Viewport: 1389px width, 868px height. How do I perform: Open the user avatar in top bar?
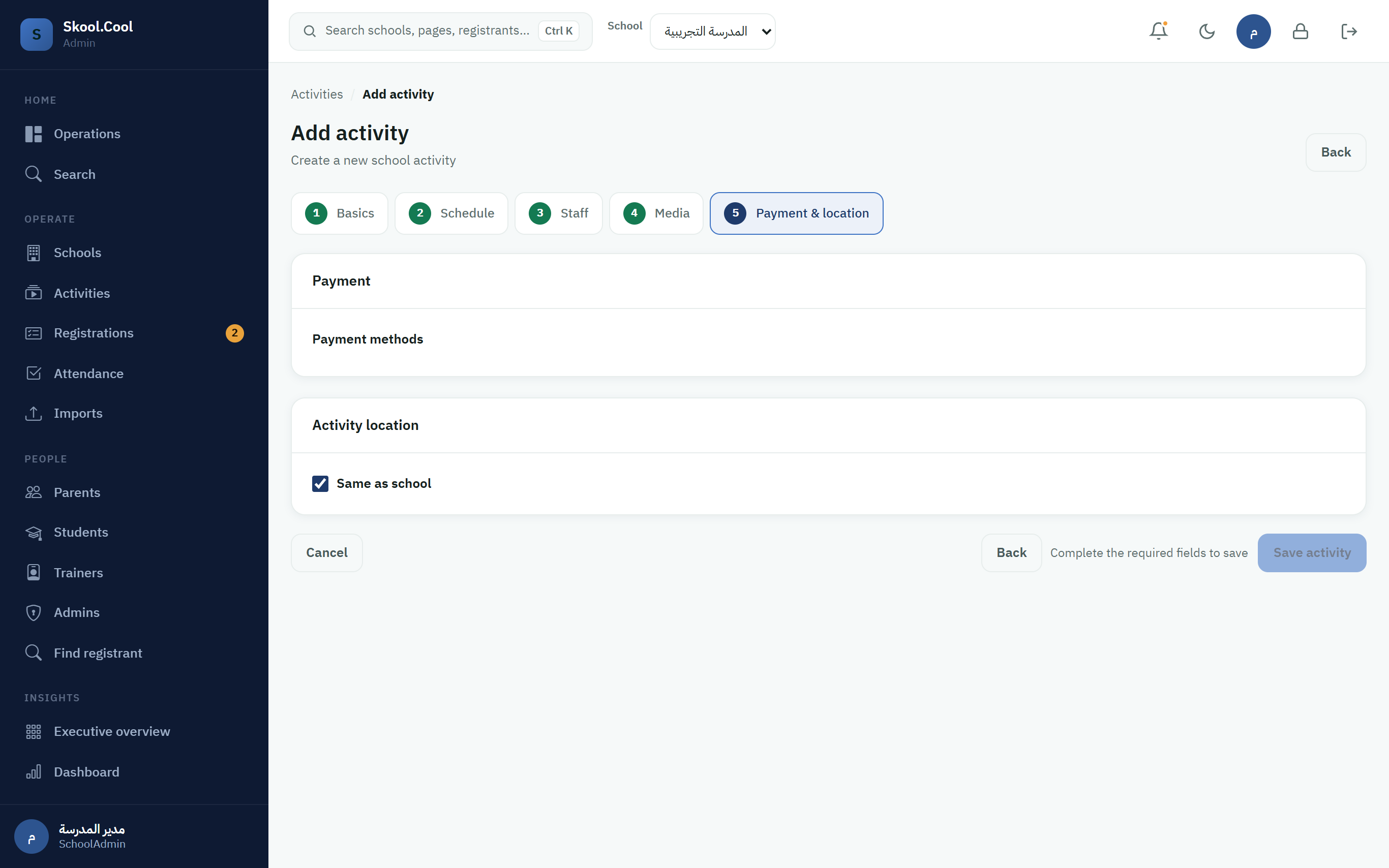[x=1253, y=32]
